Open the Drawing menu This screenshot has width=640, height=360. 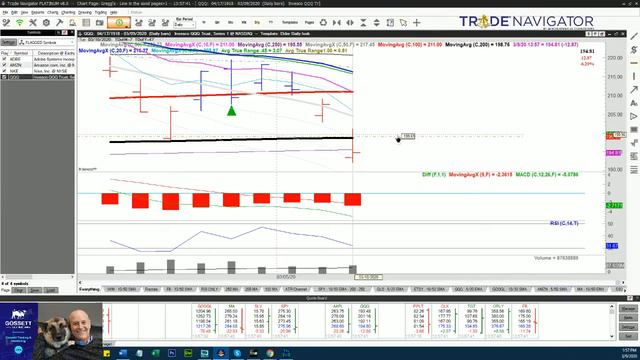tap(85, 13)
